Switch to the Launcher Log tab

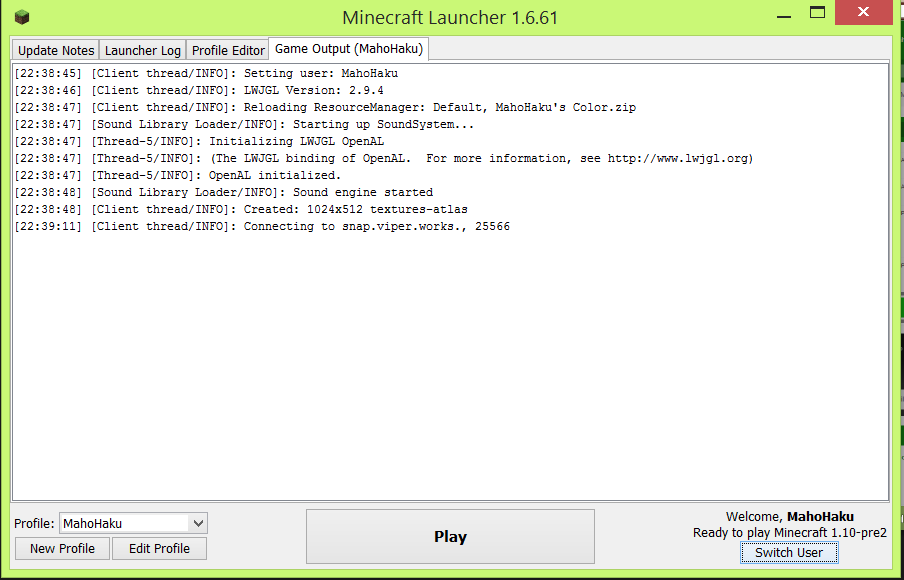pos(142,50)
